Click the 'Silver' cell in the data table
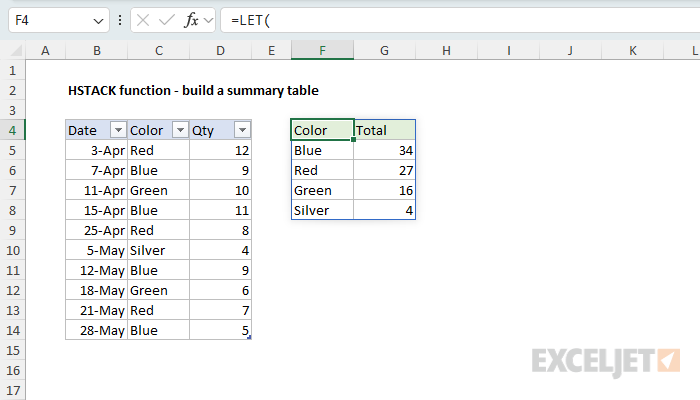The image size is (700, 400). [158, 250]
